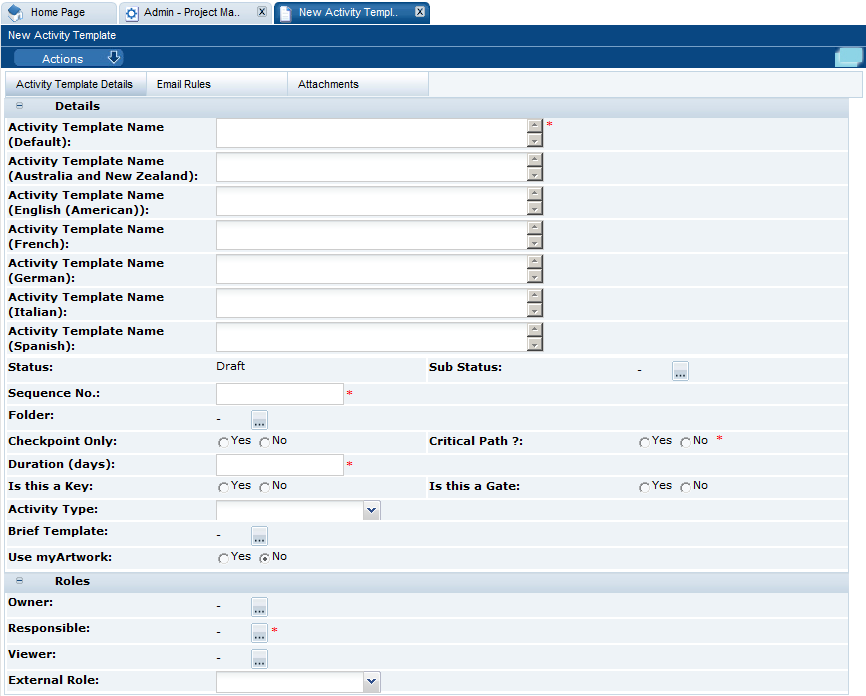Click the document icon on New Activity Template tab
The height and width of the screenshot is (696, 866).
[284, 13]
